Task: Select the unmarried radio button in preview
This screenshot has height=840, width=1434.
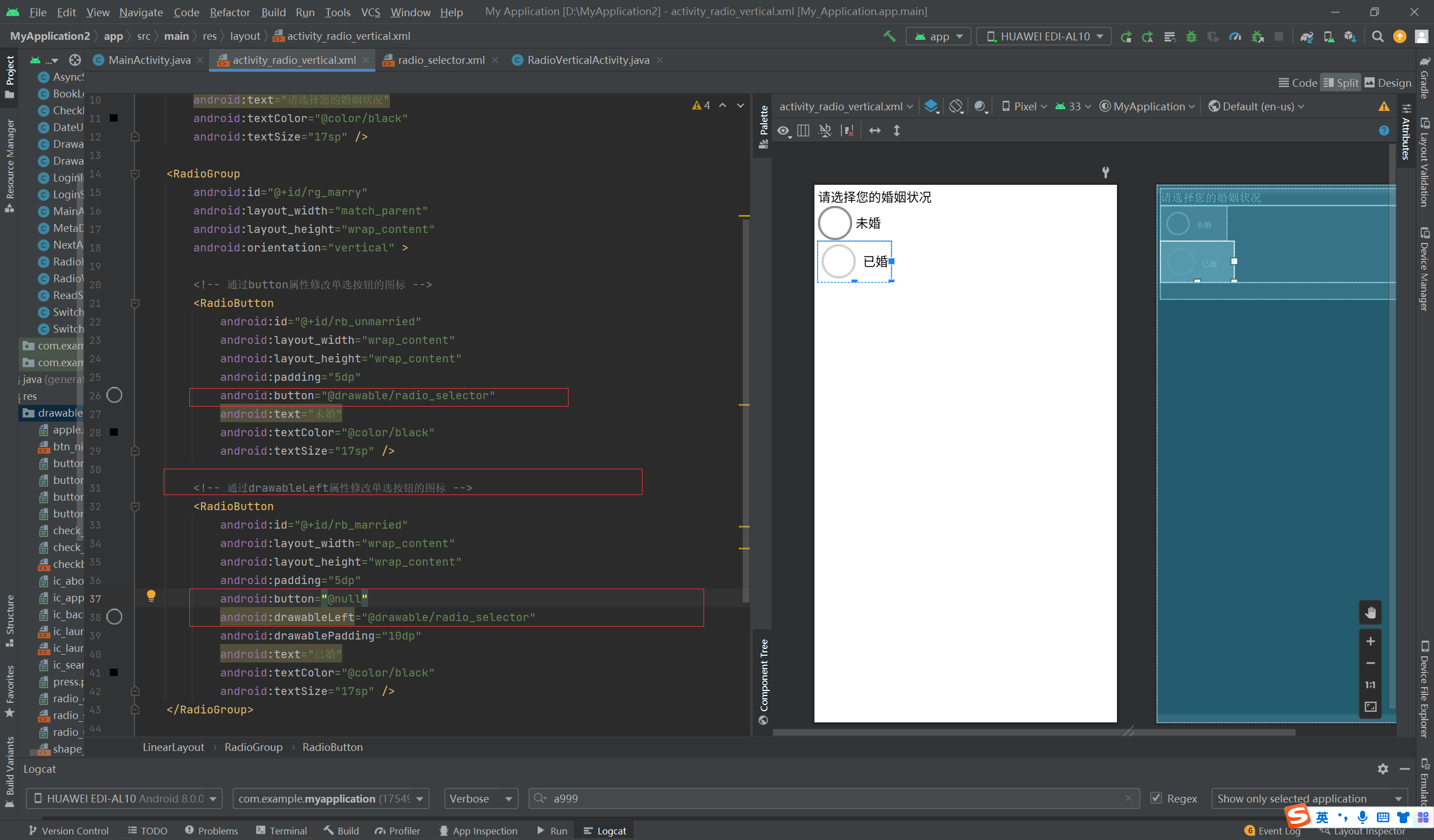Action: point(835,223)
